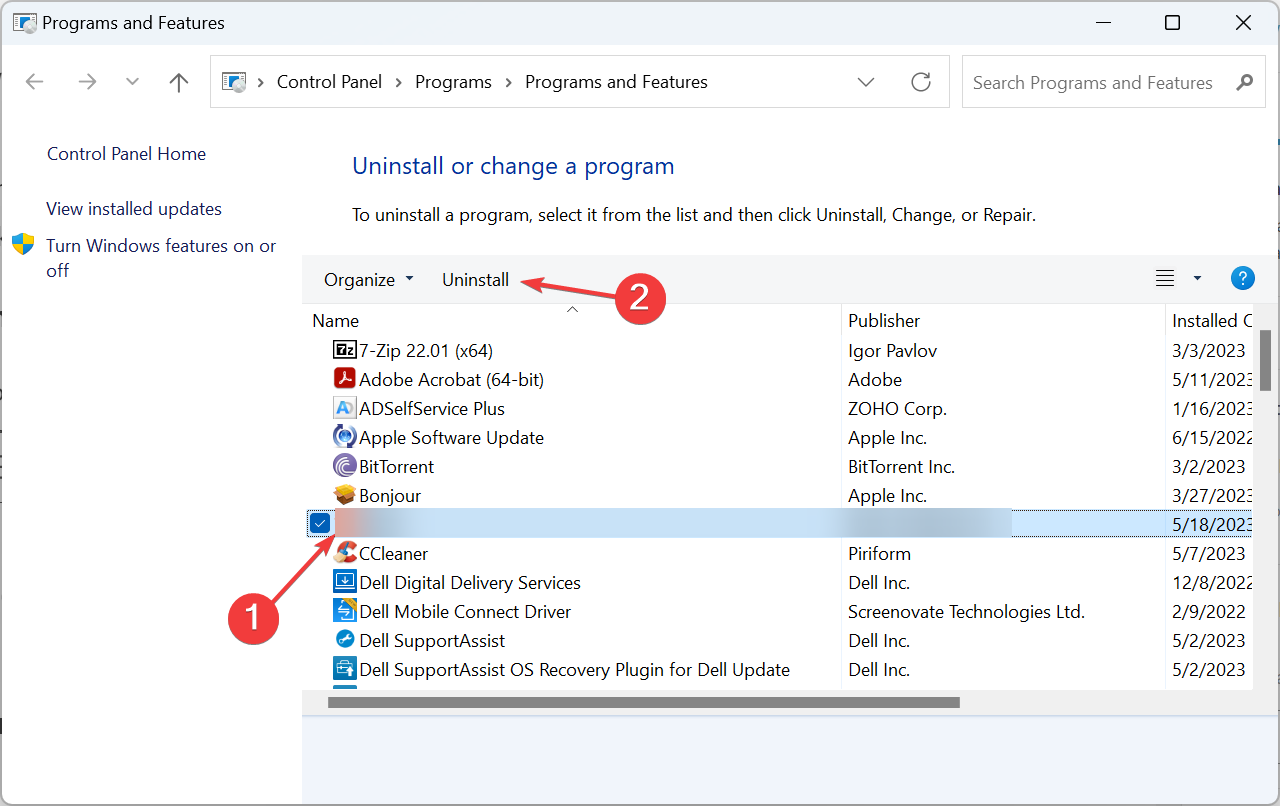The height and width of the screenshot is (806, 1280).
Task: Select the Piriform publisher cell
Action: pyautogui.click(x=879, y=553)
